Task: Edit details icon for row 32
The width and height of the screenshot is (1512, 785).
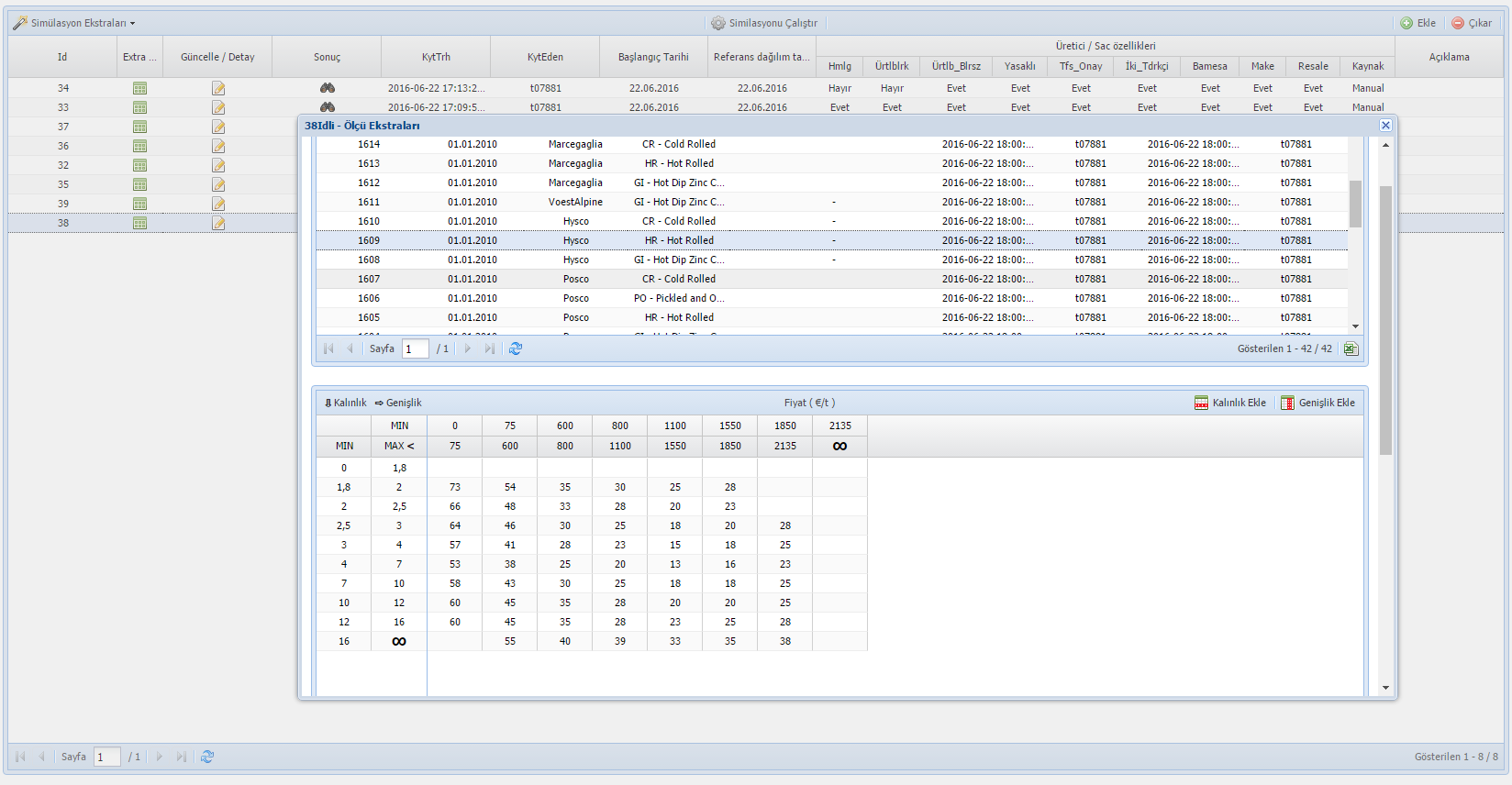Action: pos(218,165)
